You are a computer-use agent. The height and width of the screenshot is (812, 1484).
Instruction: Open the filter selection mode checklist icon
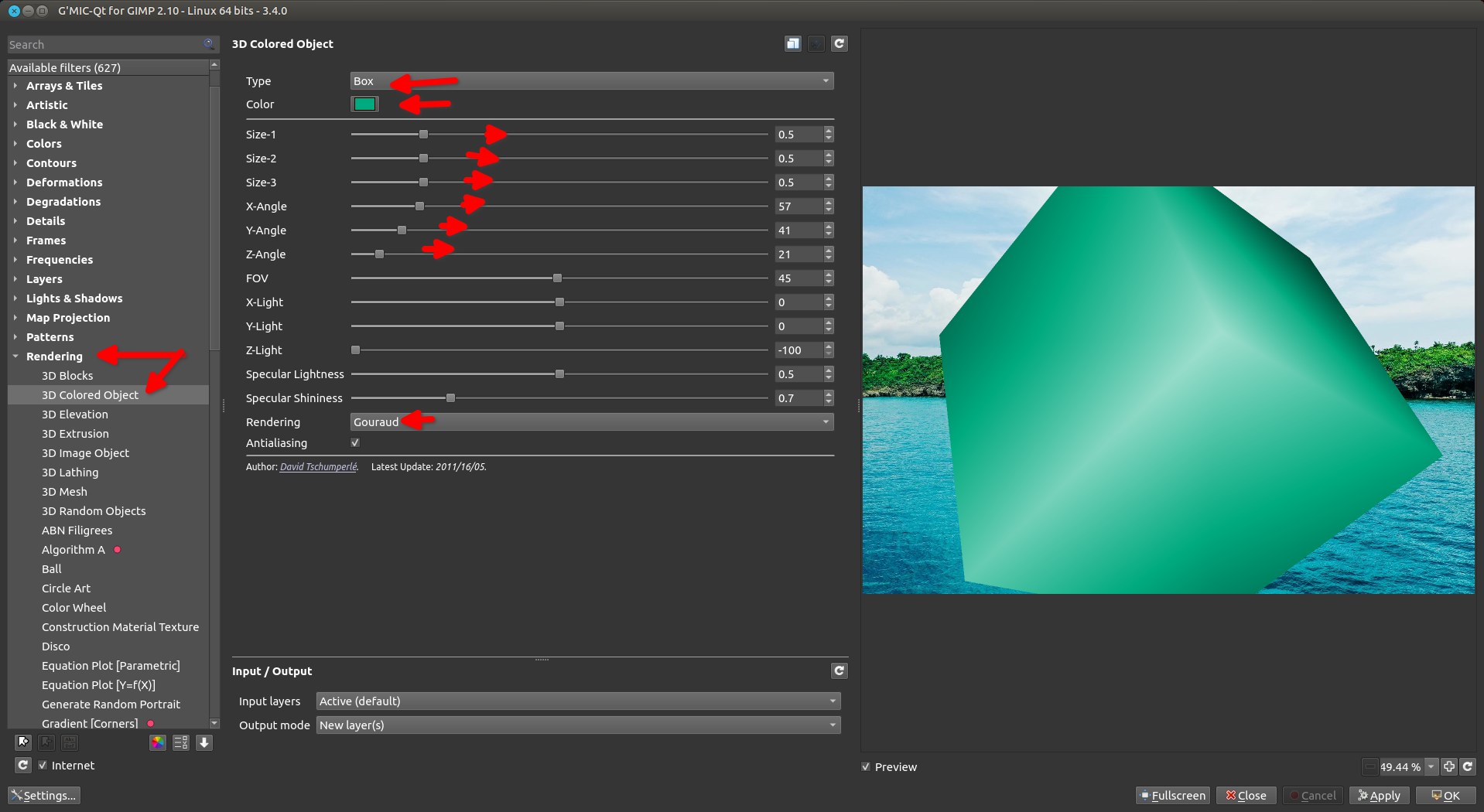click(181, 742)
